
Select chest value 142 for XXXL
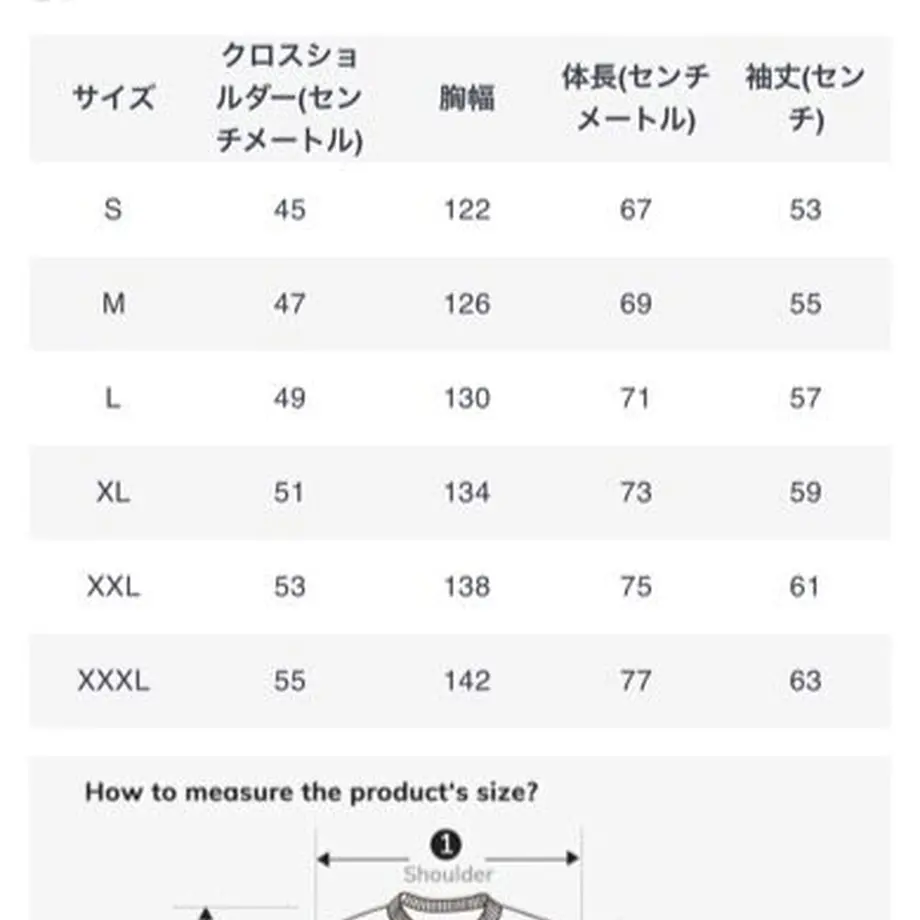(x=467, y=681)
